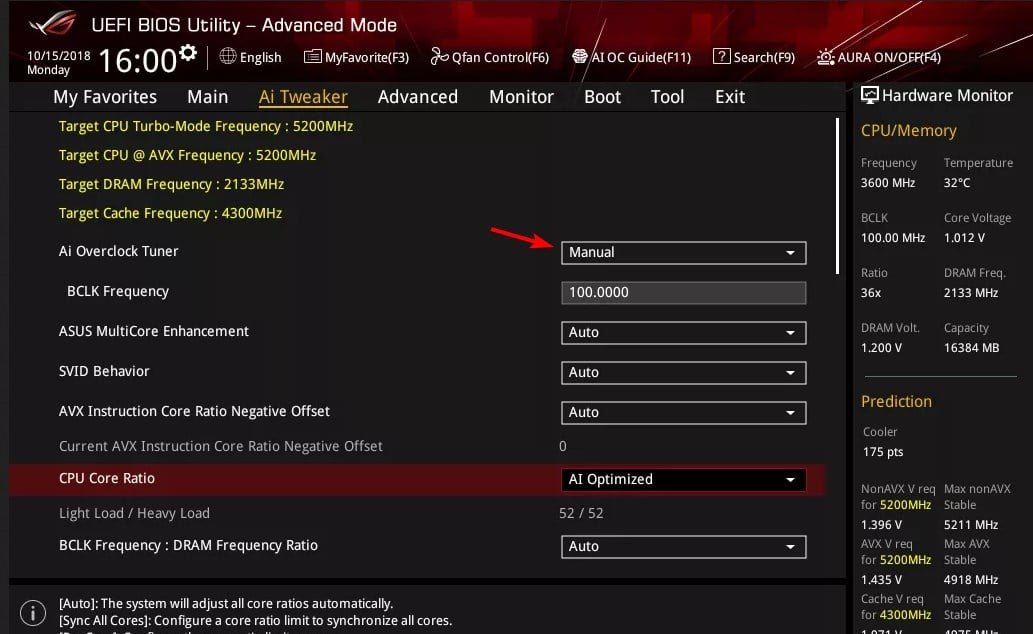Click Current AVX Instruction Core Ratio Negative Offset
This screenshot has width=1033, height=634.
point(221,446)
